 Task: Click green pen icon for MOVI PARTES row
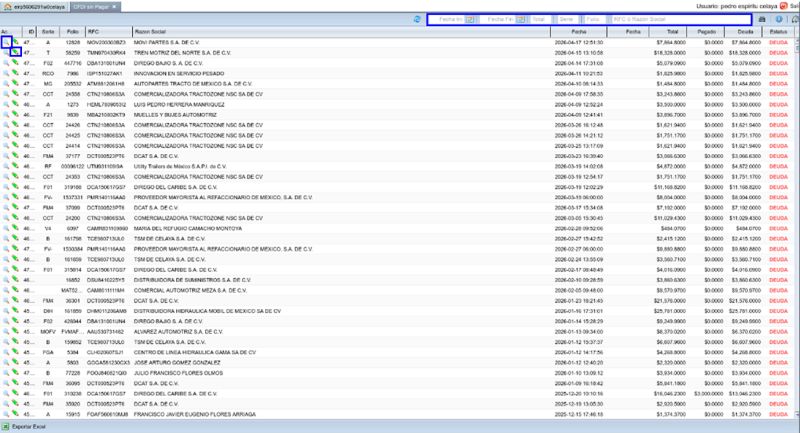click(15, 42)
